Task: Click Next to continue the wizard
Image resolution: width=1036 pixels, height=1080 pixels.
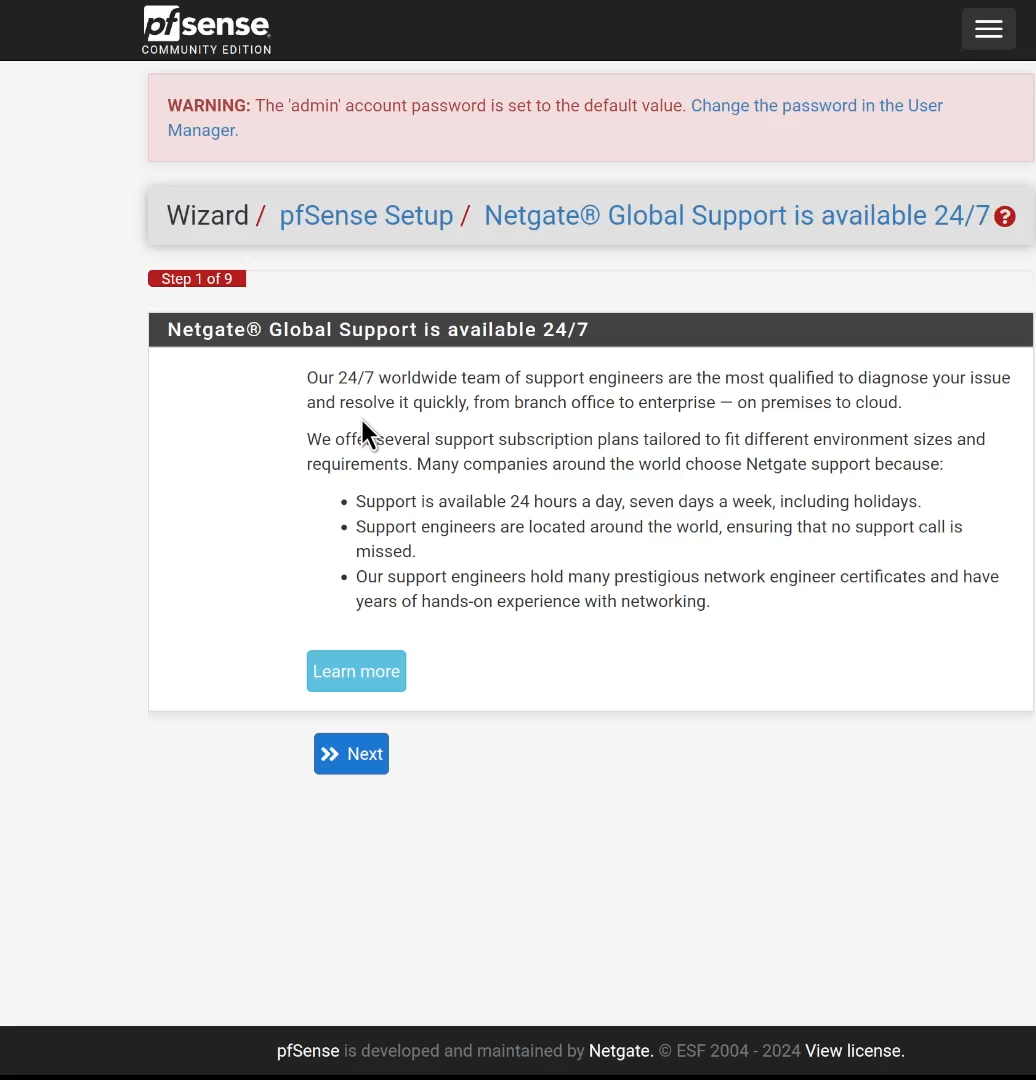Action: pos(351,754)
